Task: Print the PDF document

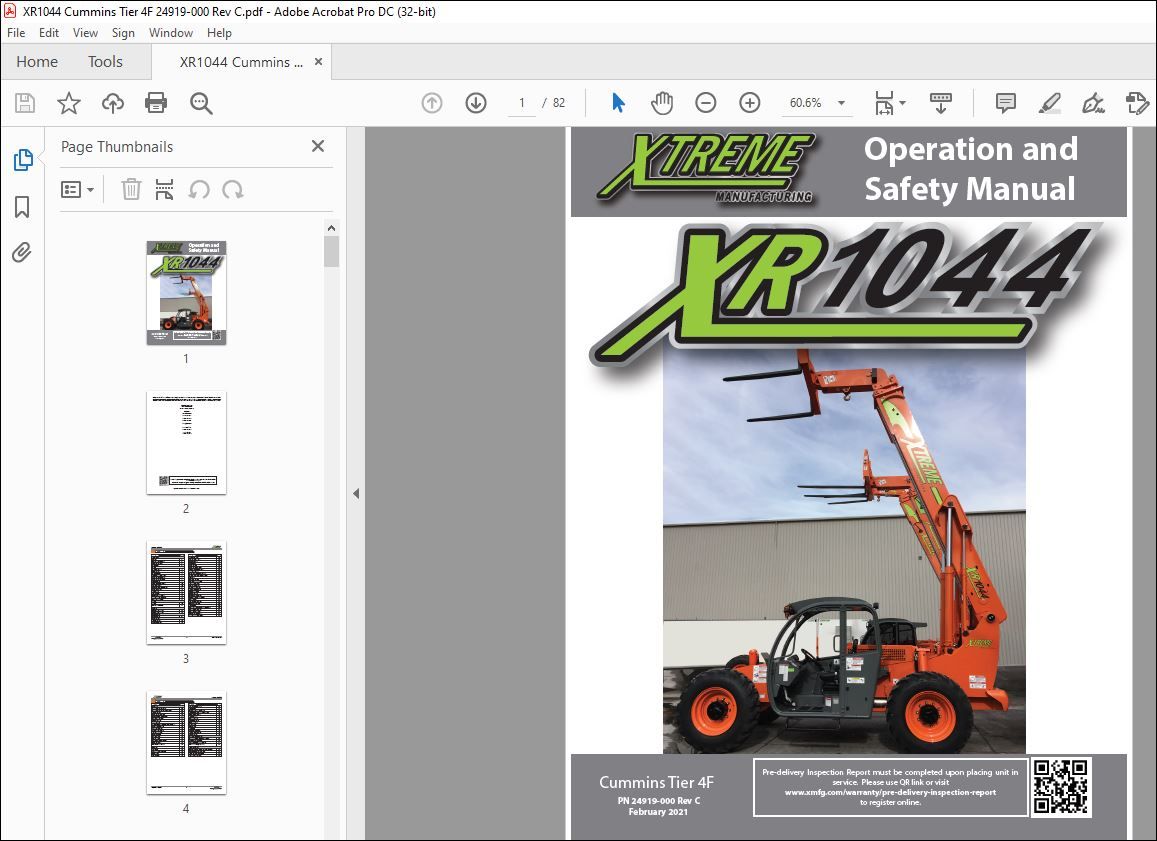Action: point(156,102)
